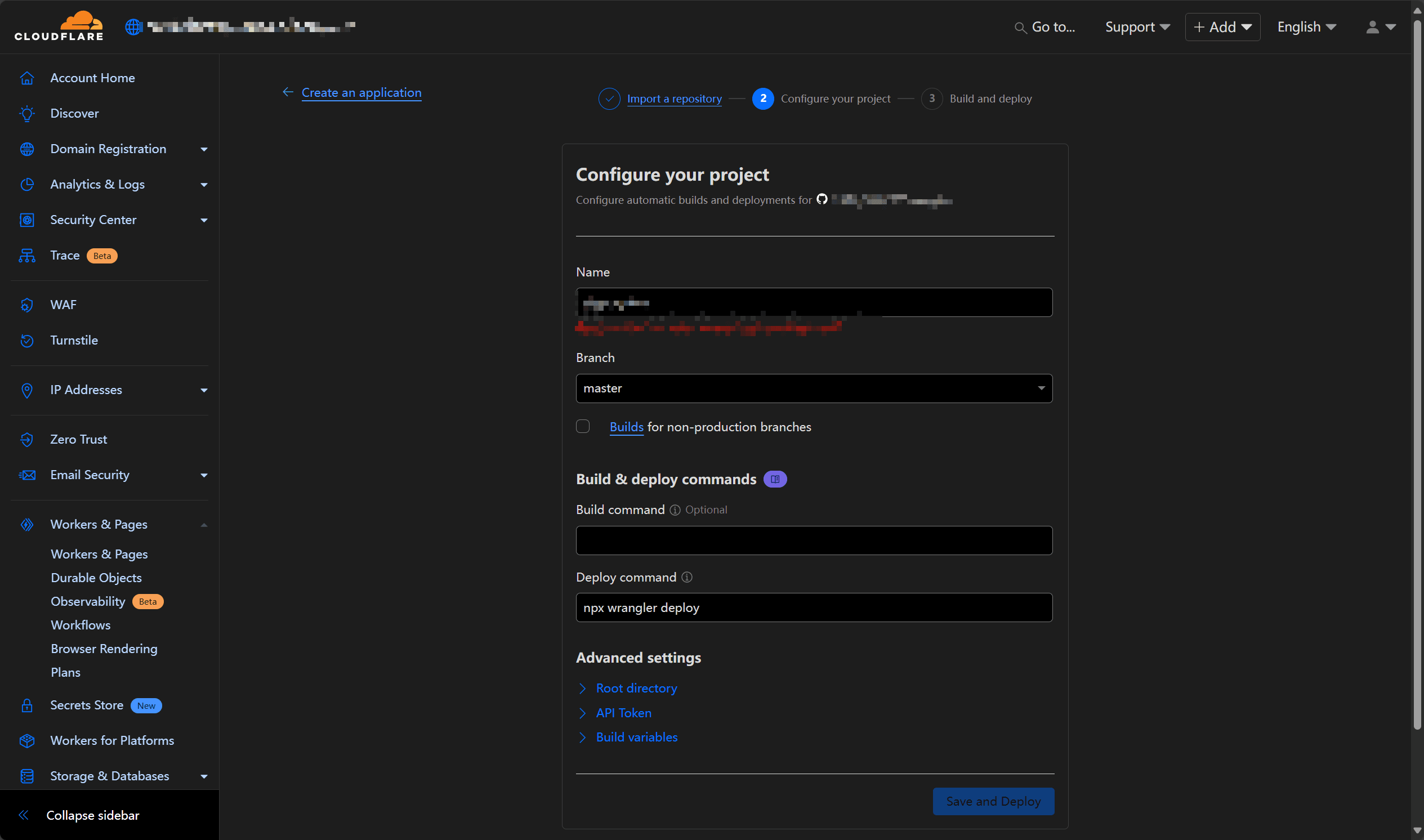The height and width of the screenshot is (840, 1424).
Task: Click the Build command info icon
Action: tap(675, 511)
